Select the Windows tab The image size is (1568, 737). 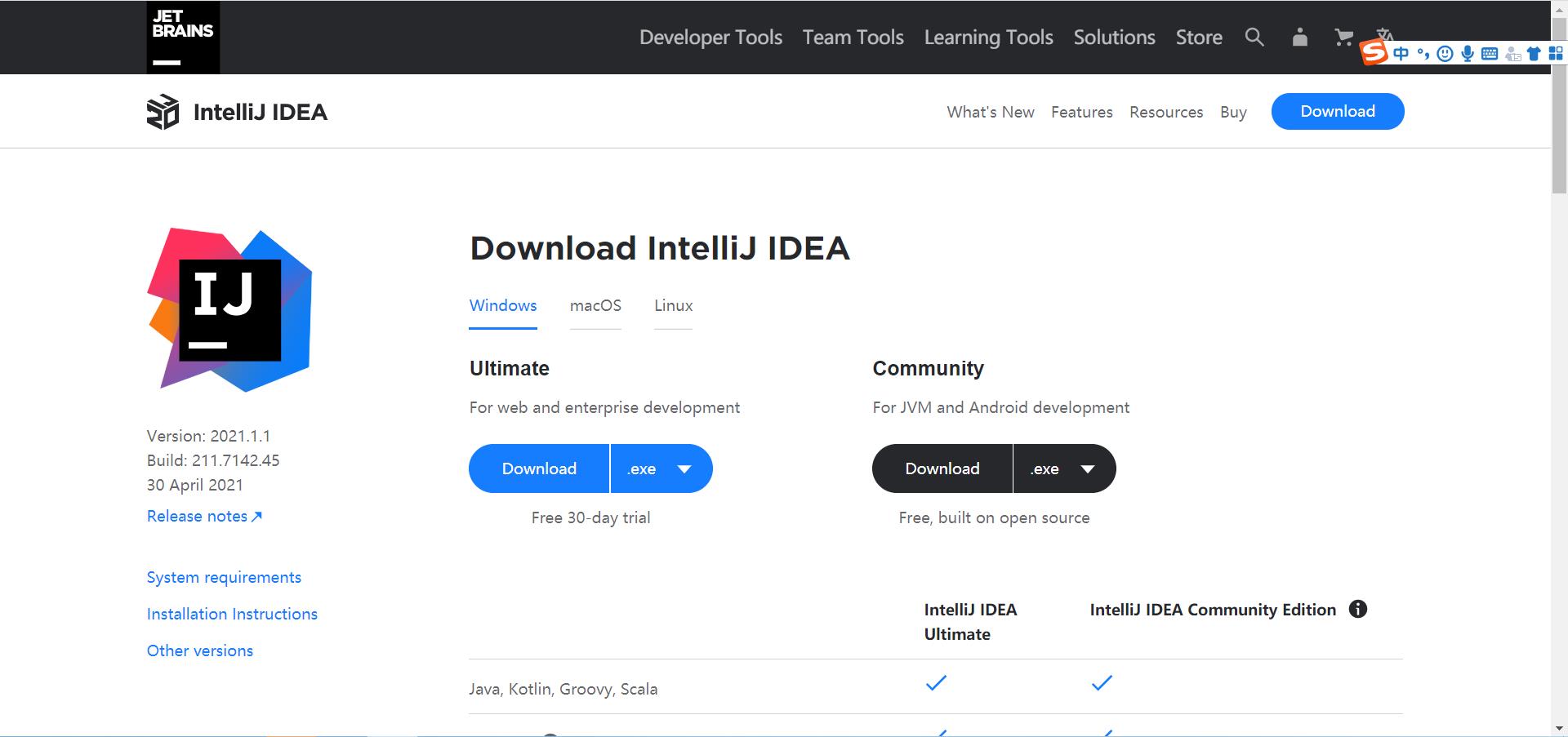[x=503, y=305]
